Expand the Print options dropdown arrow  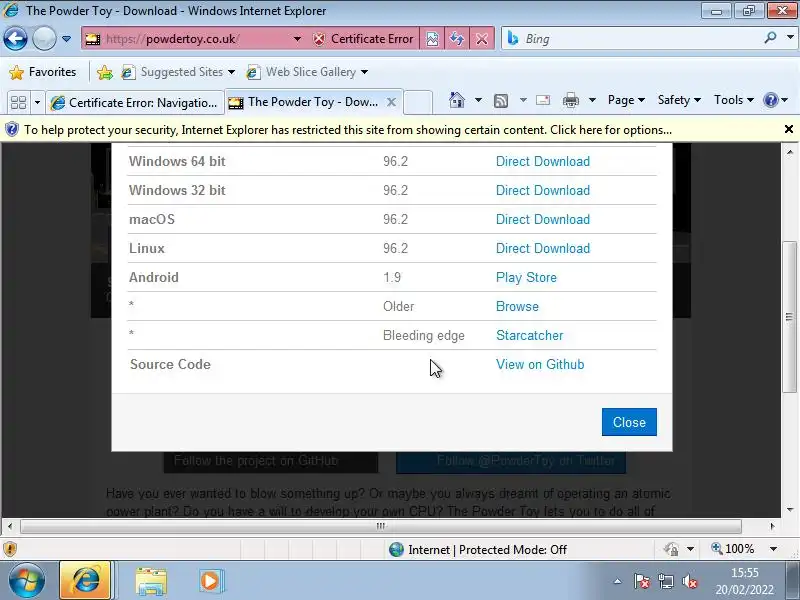tap(592, 100)
